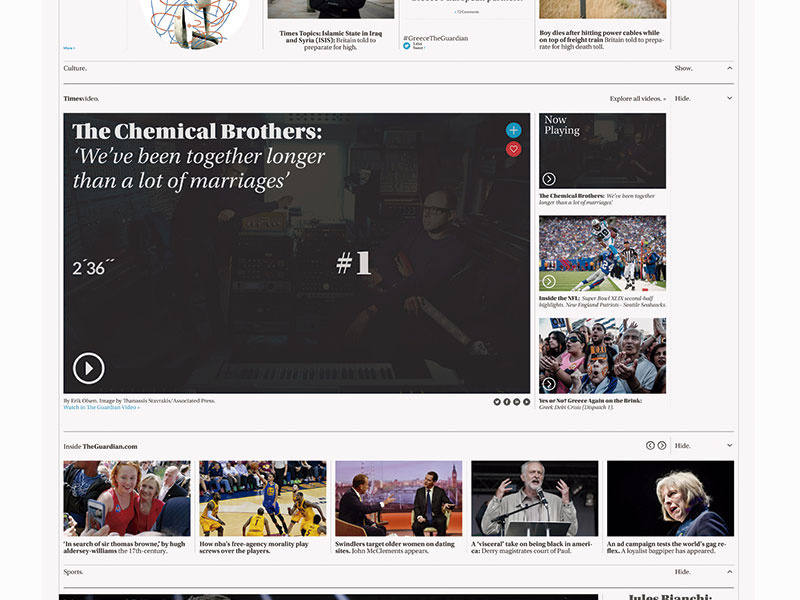Open the Theresa May photo article
The width and height of the screenshot is (800, 600).
(x=670, y=498)
